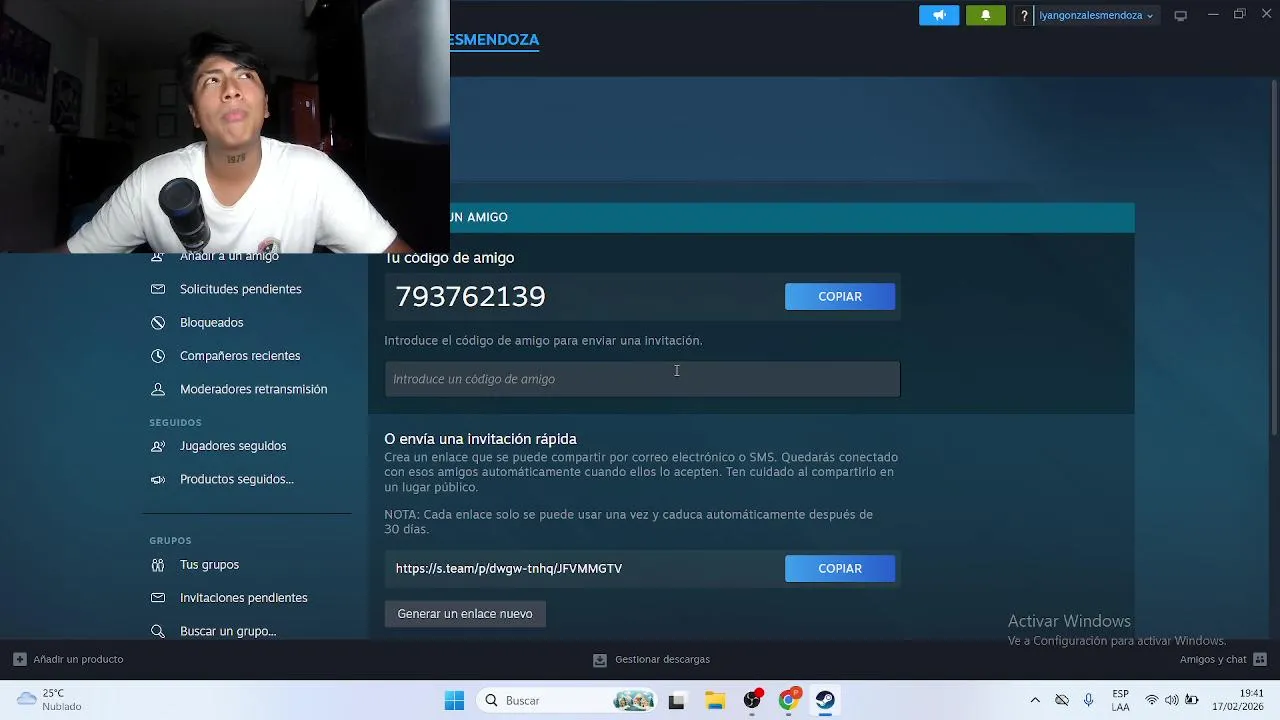Click the Amigos y chat grid icon
Screen dimensions: 1280x720
1260,659
